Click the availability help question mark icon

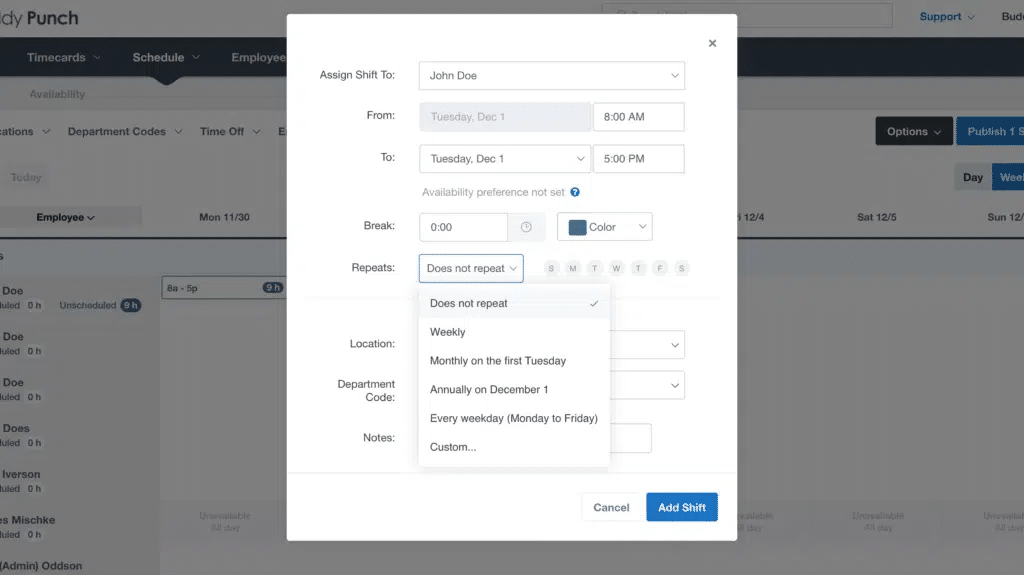tap(575, 192)
